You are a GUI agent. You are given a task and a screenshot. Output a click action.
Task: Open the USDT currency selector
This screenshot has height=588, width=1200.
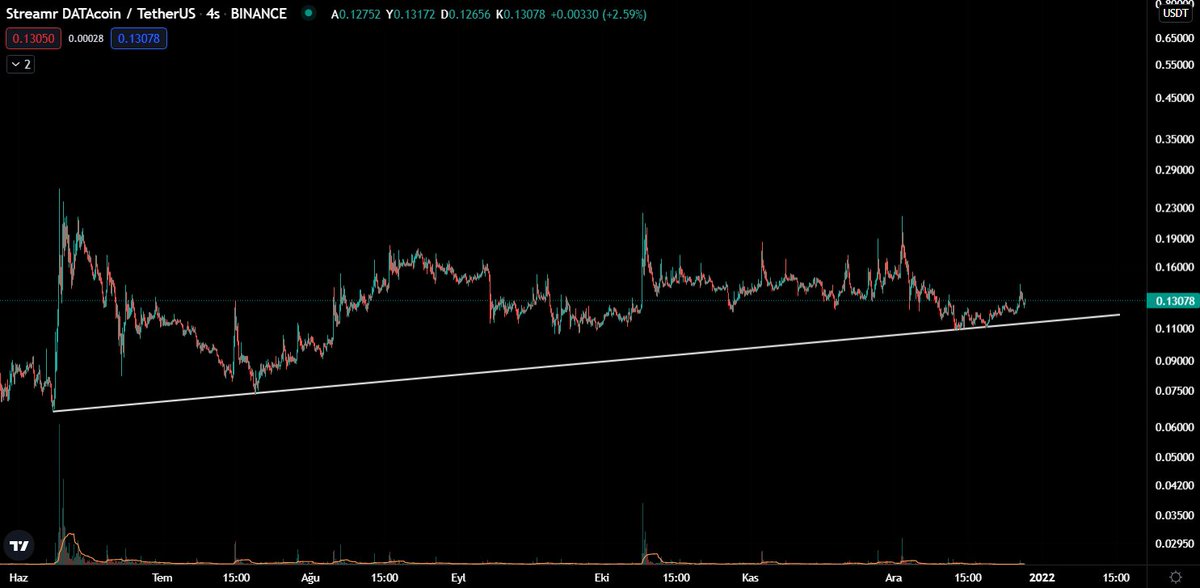1174,13
